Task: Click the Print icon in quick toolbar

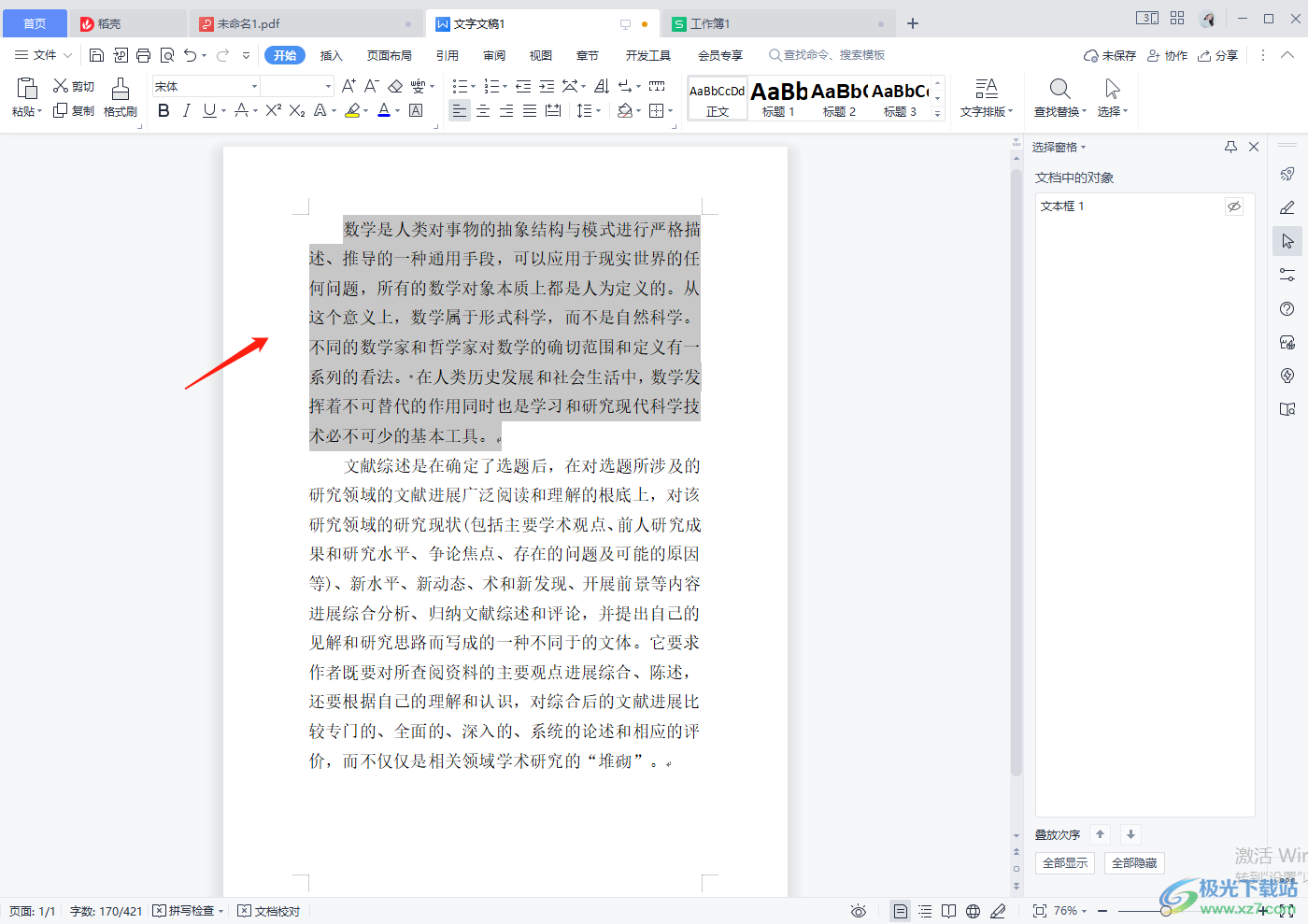Action: tap(143, 55)
